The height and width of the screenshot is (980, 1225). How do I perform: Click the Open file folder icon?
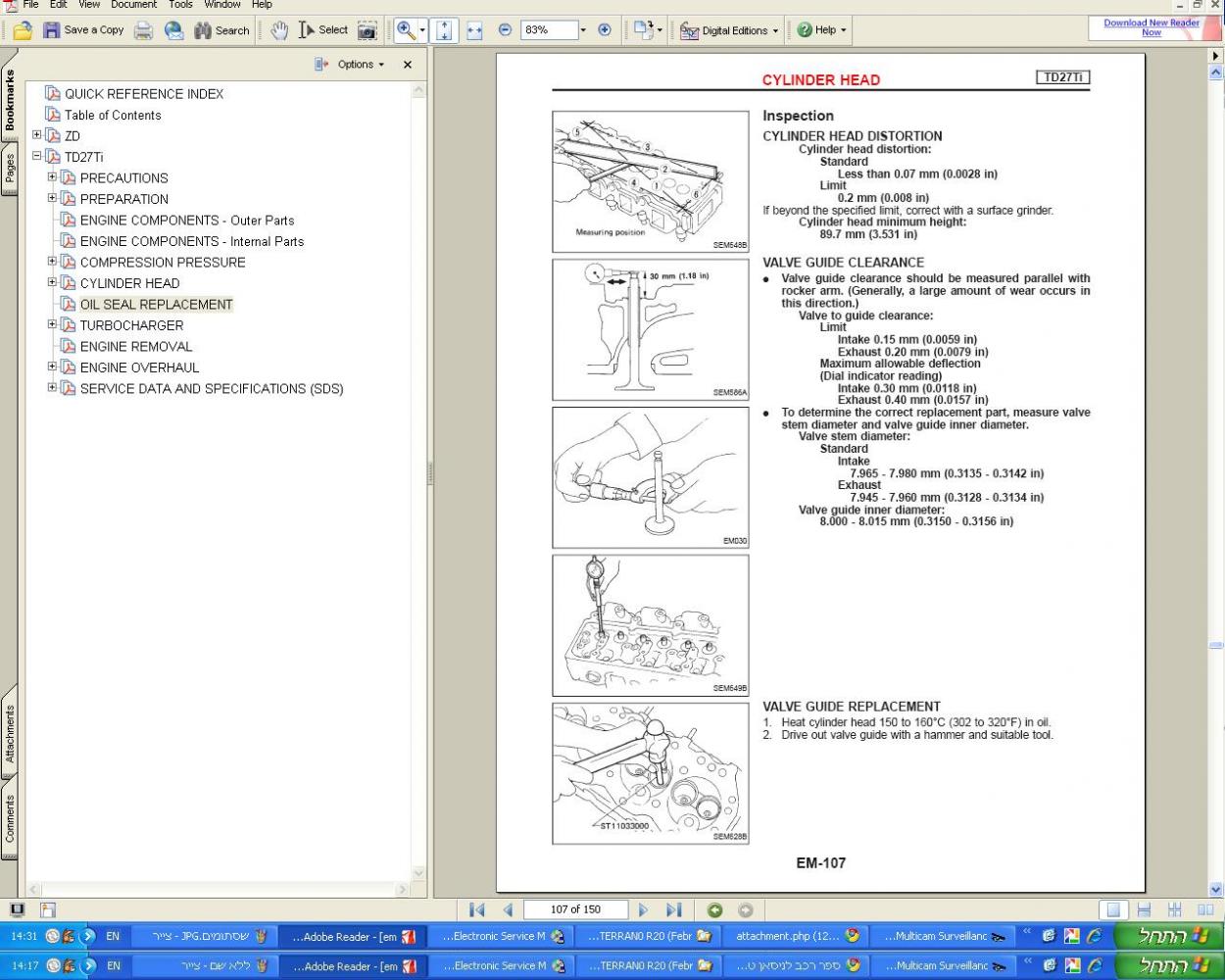pyautogui.click(x=23, y=30)
